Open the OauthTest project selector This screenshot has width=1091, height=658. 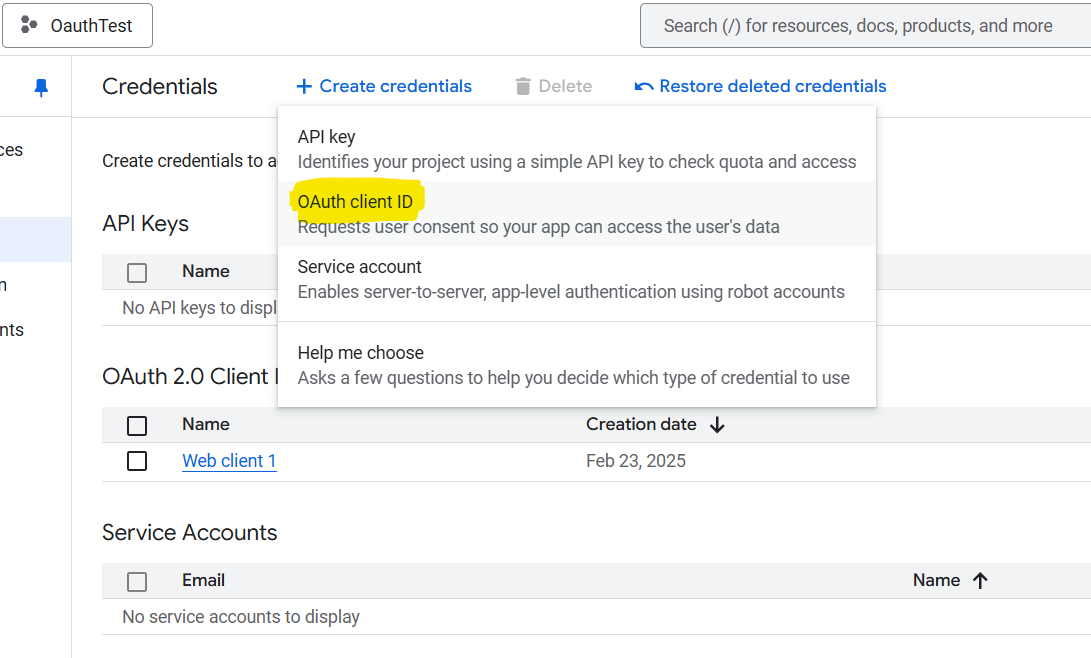coord(78,26)
